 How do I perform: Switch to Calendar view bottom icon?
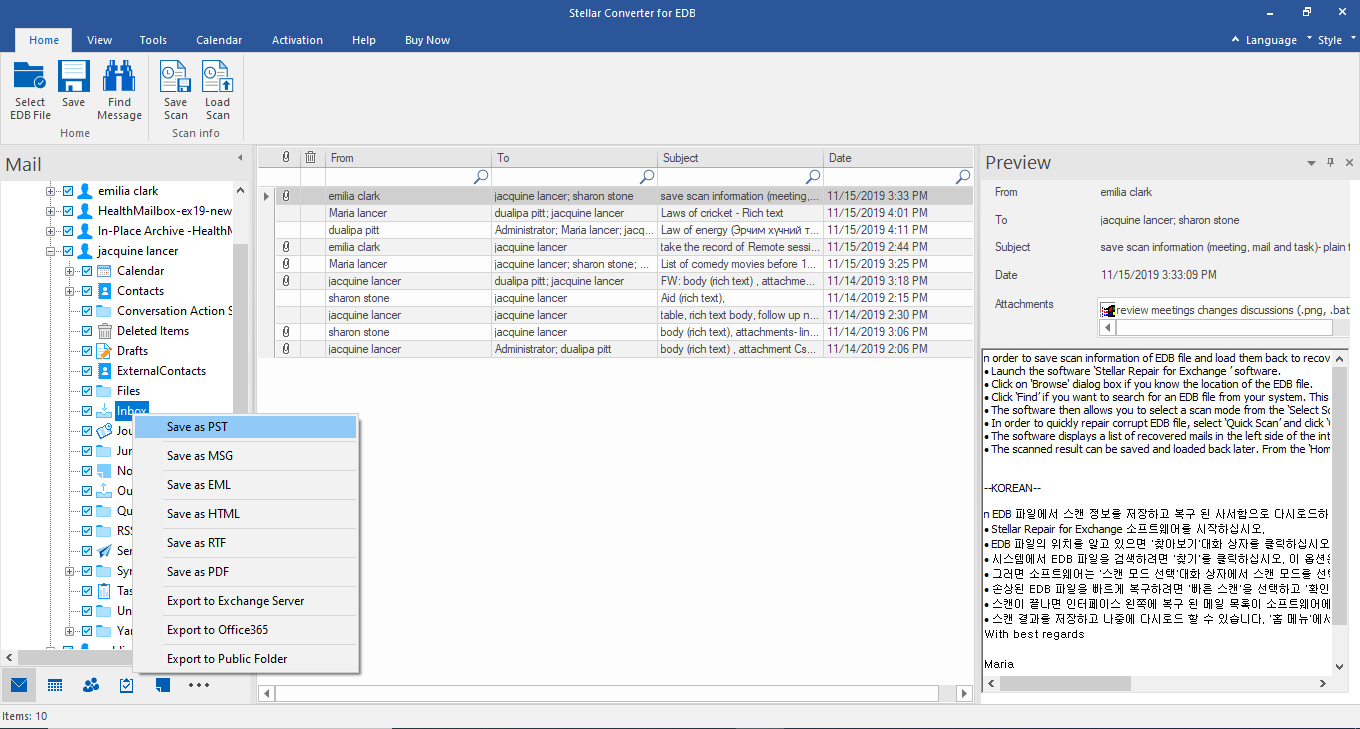pos(55,685)
